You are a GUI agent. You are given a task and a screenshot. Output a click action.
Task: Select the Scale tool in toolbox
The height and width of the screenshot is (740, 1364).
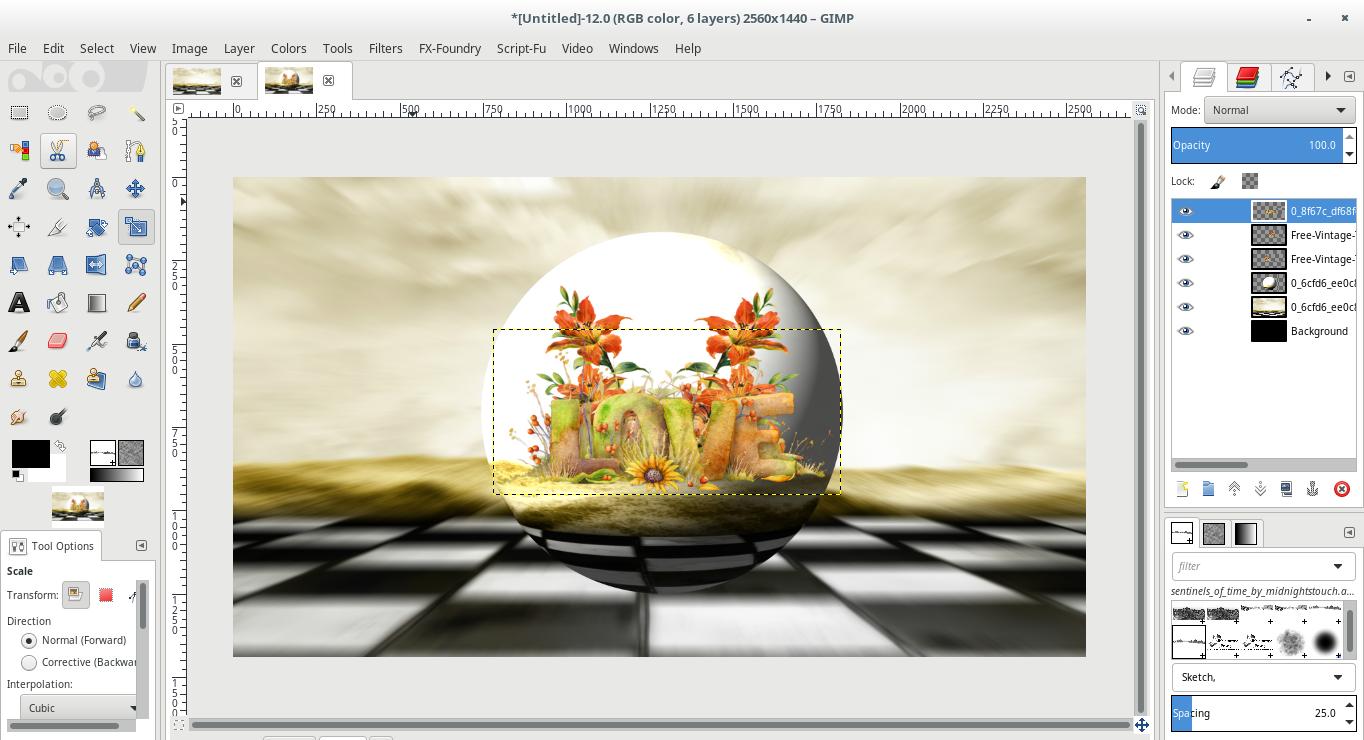[x=136, y=227]
